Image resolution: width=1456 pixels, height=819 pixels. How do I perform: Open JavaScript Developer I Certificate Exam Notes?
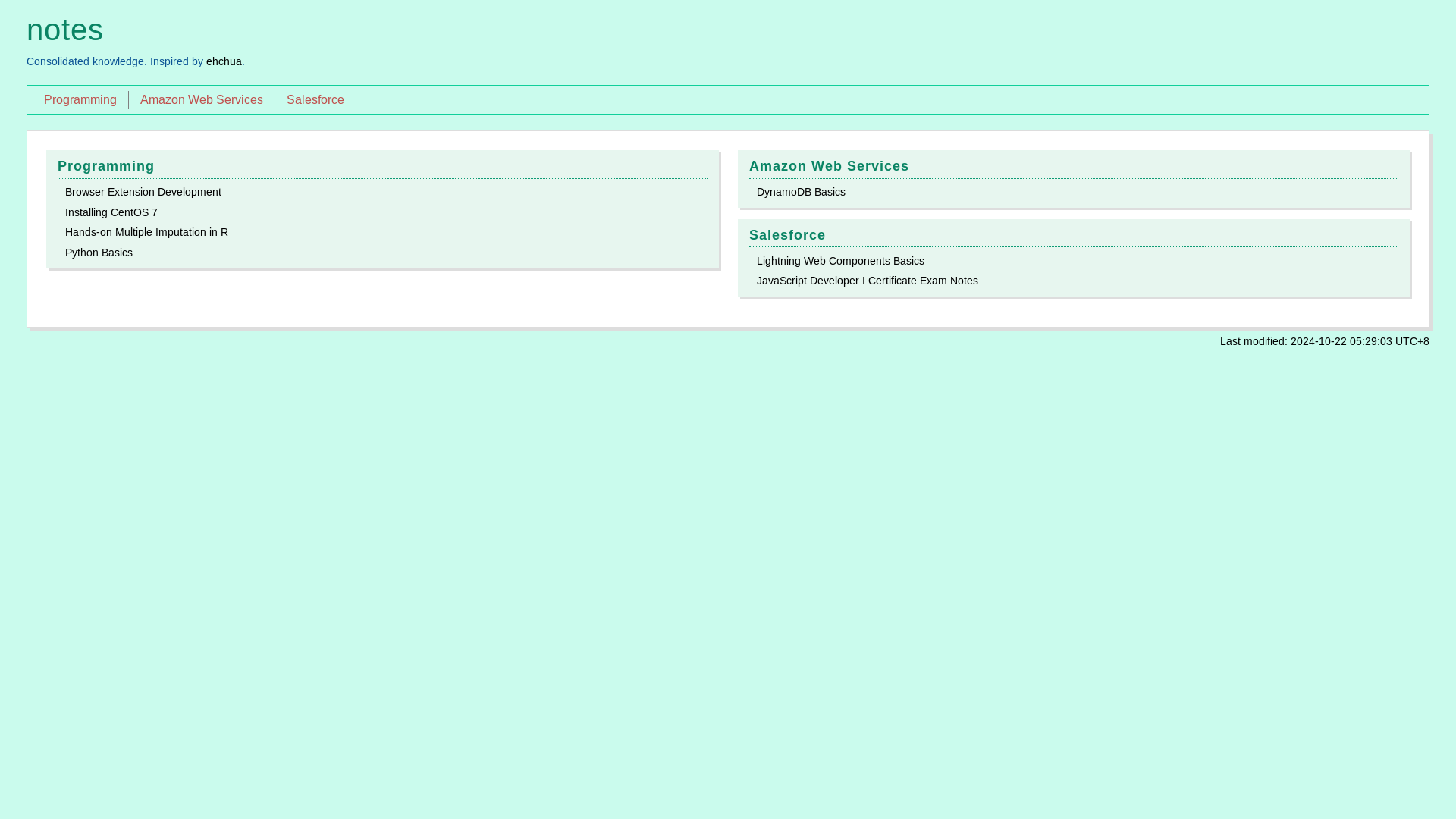click(868, 281)
